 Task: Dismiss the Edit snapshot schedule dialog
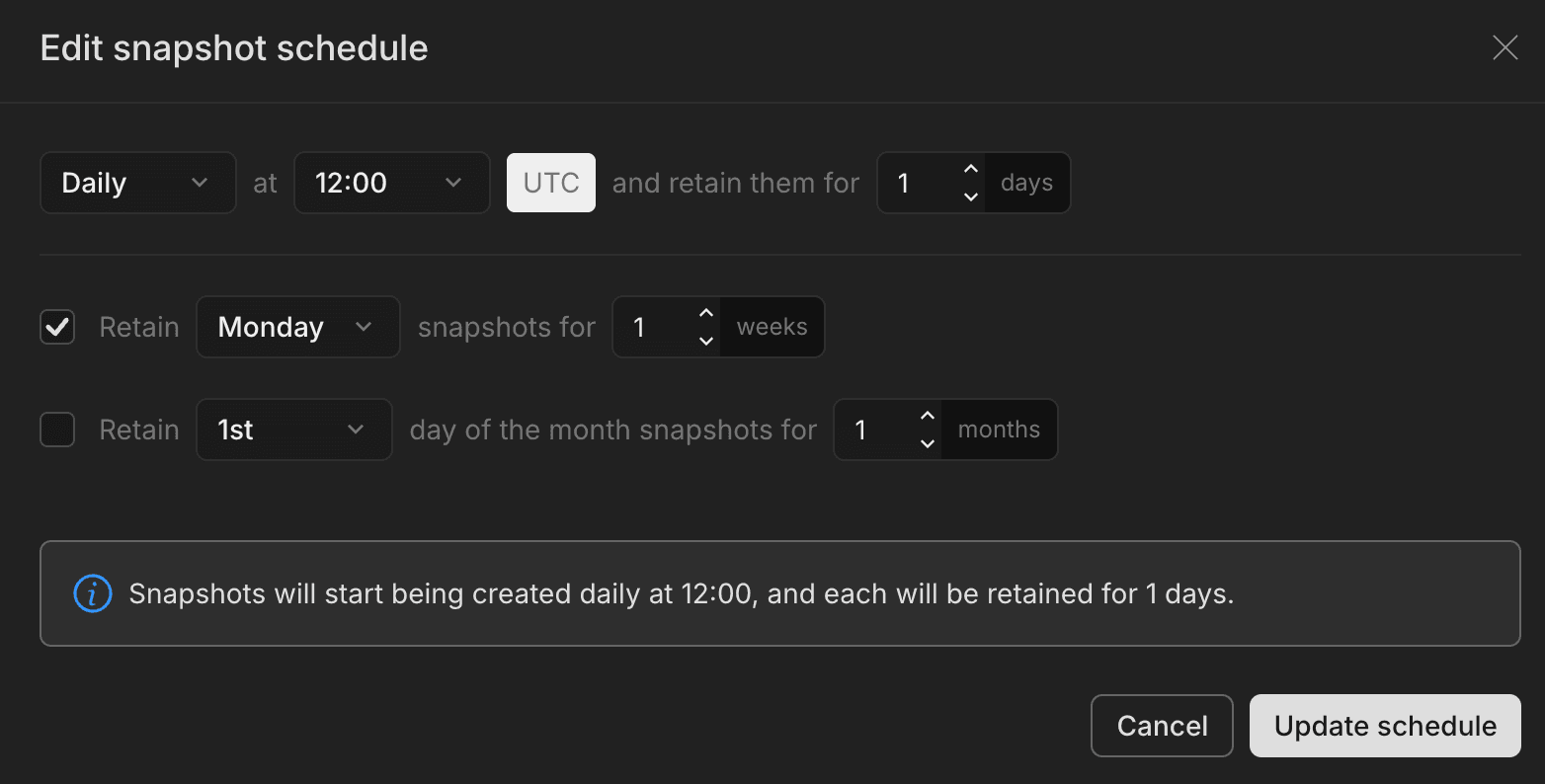tap(1504, 47)
